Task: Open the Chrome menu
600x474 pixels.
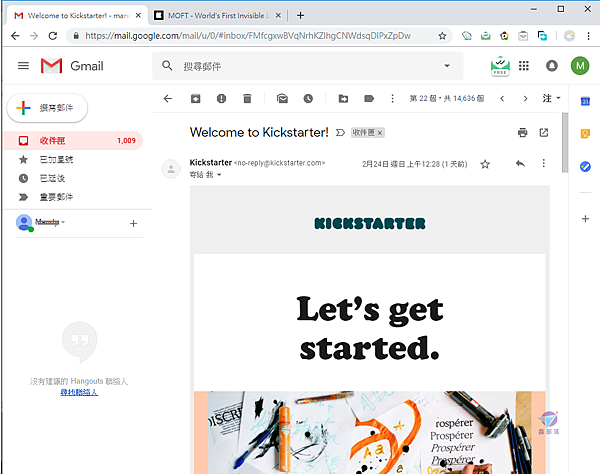Action: pos(588,36)
